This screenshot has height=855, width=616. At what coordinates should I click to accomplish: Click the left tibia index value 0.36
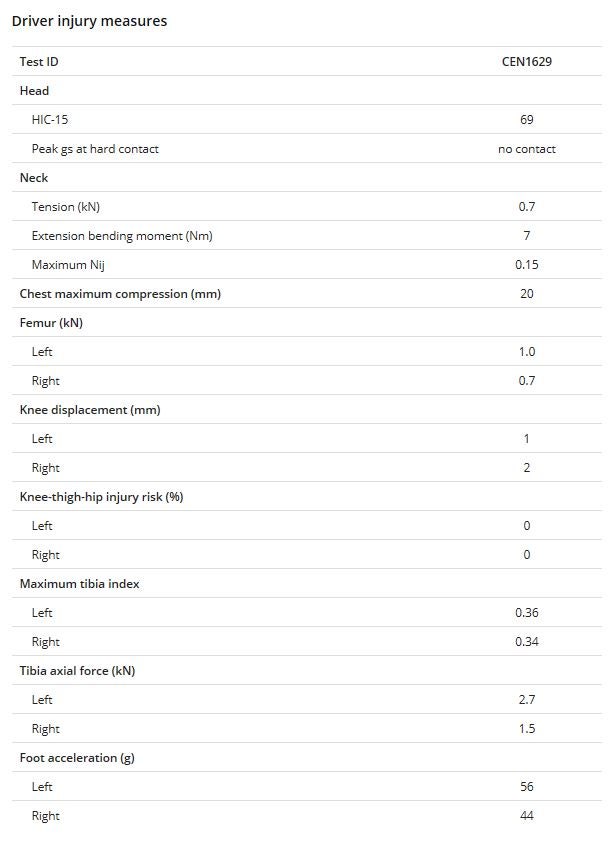click(527, 613)
